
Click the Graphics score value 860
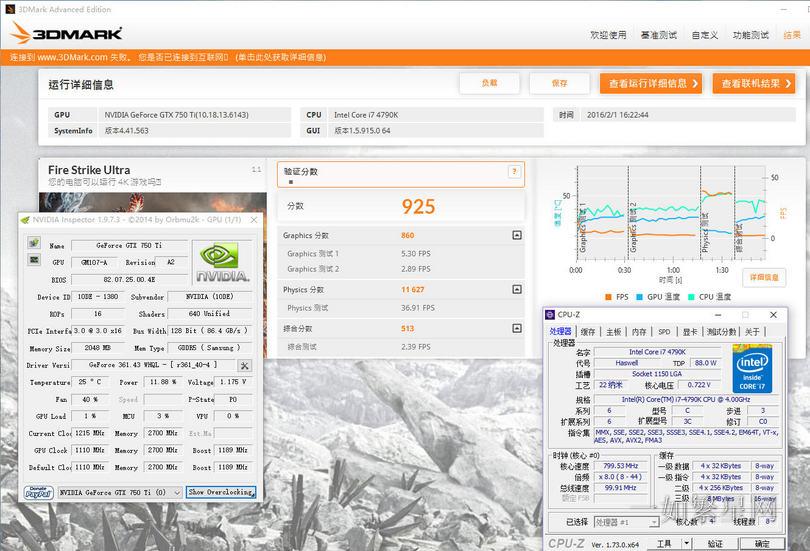click(x=408, y=235)
